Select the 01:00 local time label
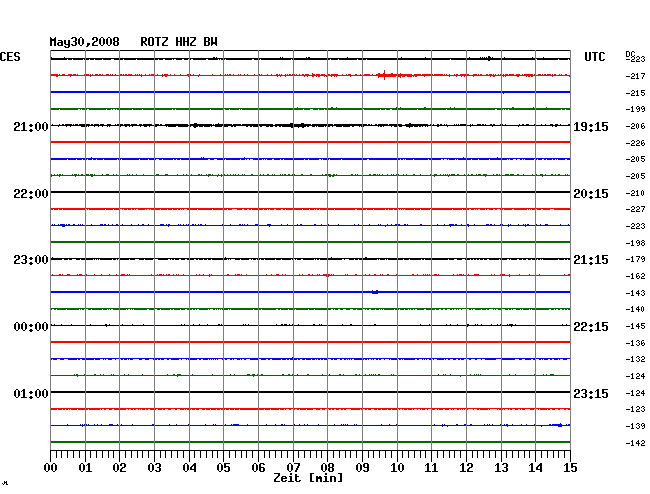 (x=31, y=393)
